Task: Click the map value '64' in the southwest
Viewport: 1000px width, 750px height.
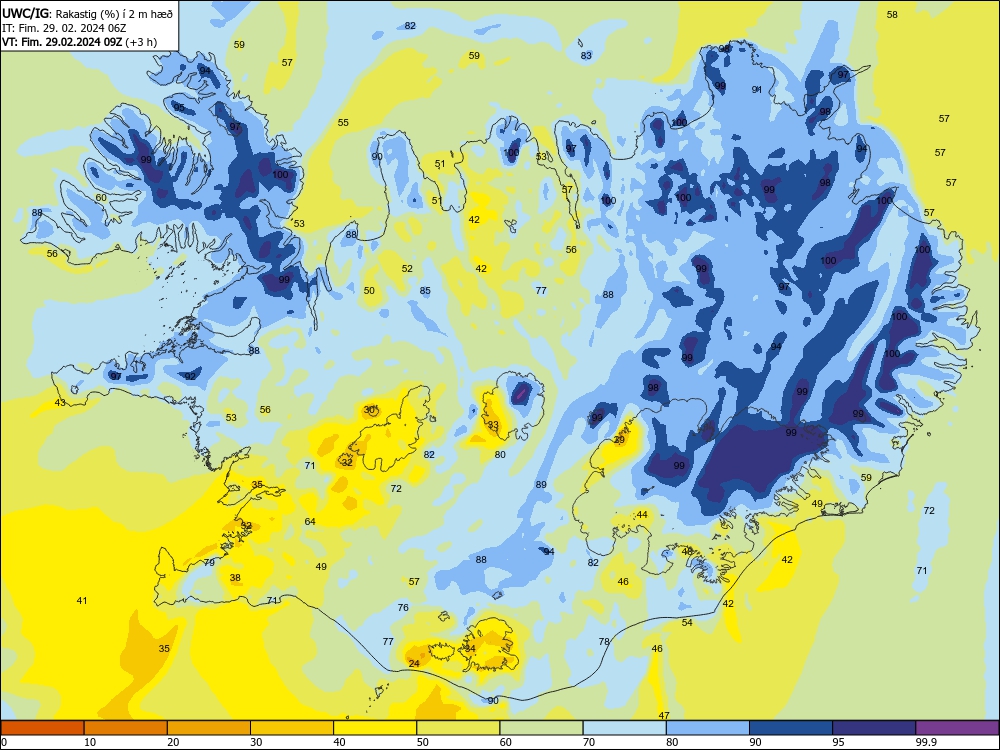Action: [x=310, y=521]
